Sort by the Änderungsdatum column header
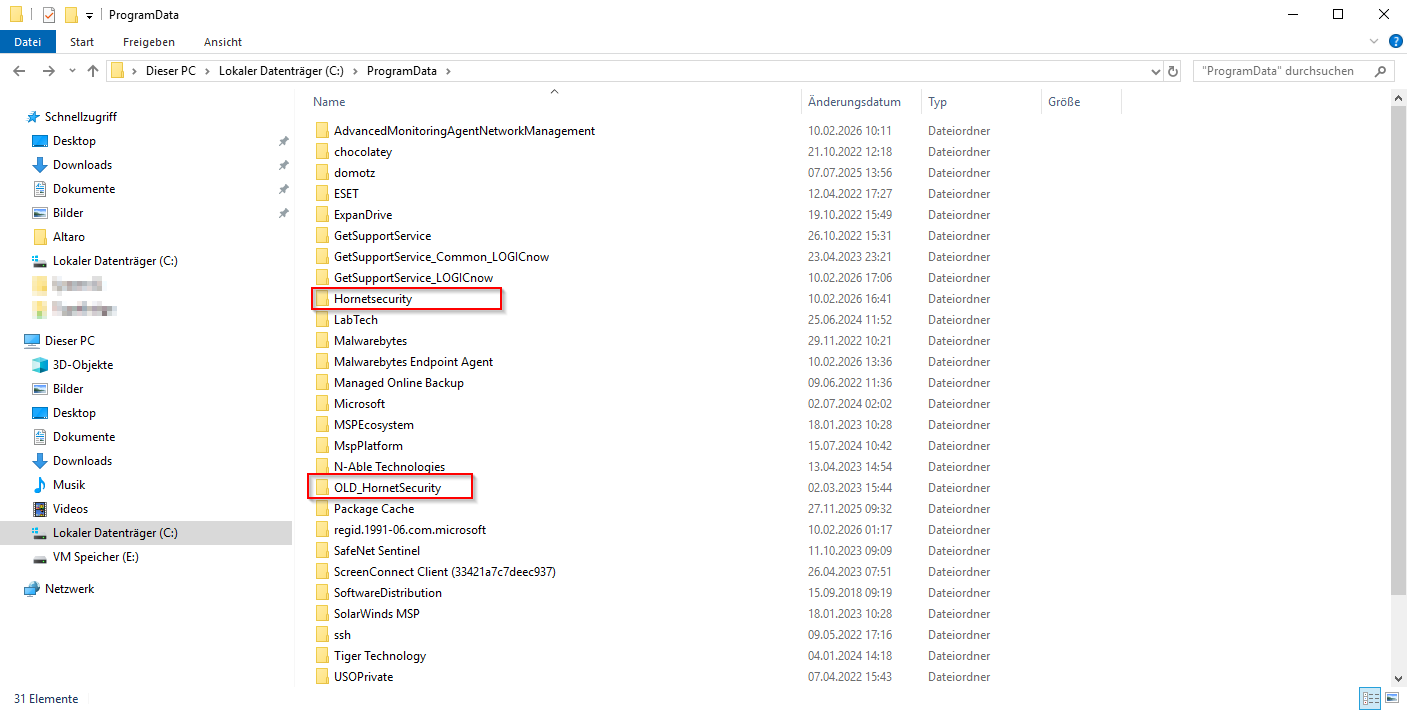 pos(854,102)
